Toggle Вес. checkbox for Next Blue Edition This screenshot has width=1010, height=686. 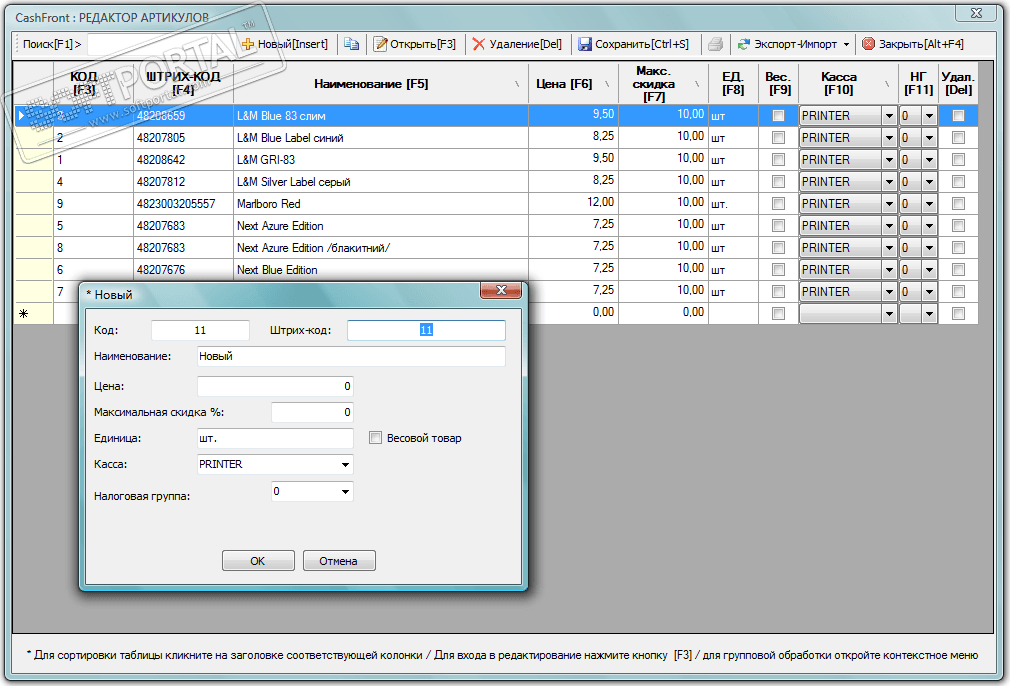778,270
